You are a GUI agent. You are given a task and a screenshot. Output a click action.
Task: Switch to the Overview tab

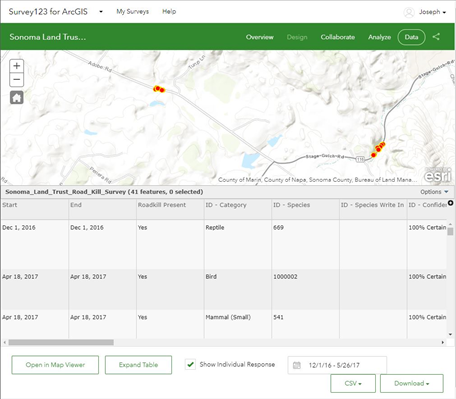(260, 37)
